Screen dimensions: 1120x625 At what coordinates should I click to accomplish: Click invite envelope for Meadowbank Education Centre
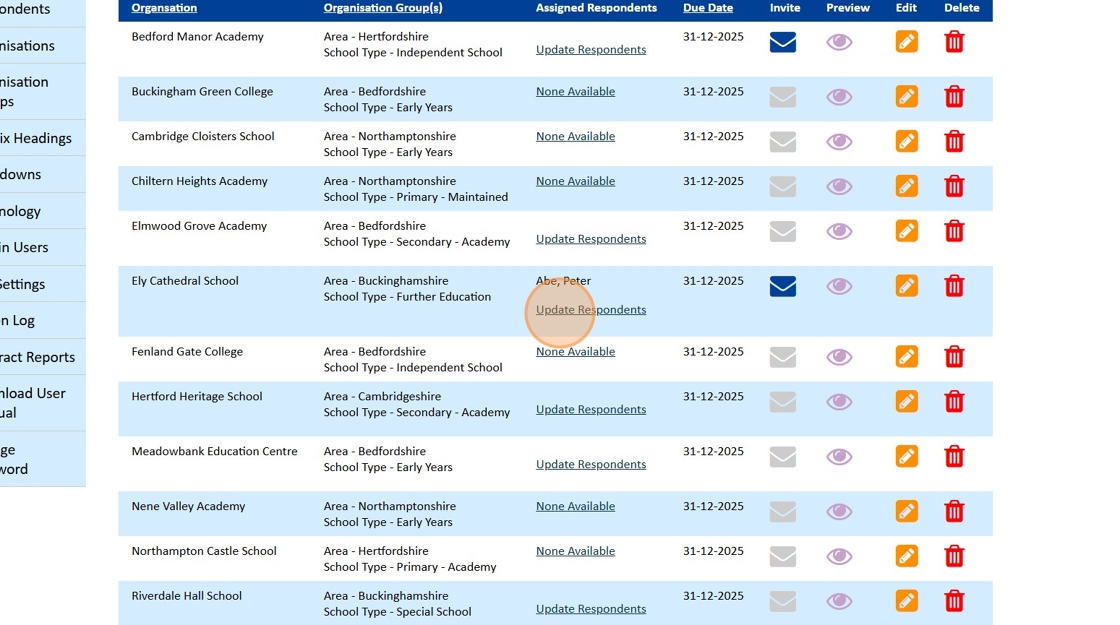point(783,457)
